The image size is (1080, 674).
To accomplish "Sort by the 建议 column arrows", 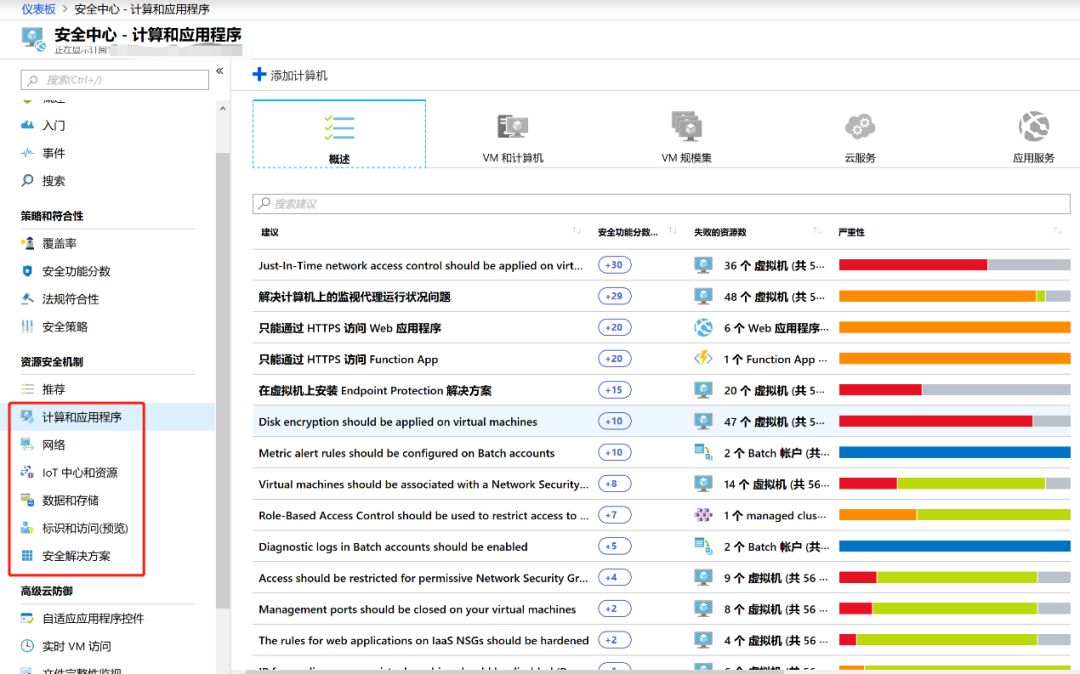I will 577,231.
